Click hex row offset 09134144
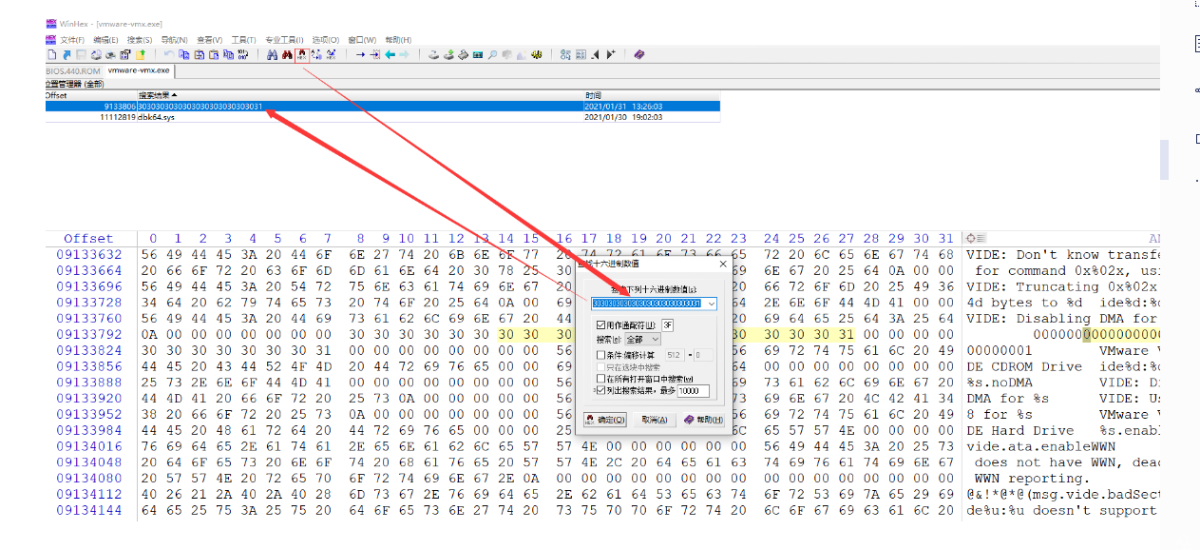The image size is (1200, 550). (88, 511)
